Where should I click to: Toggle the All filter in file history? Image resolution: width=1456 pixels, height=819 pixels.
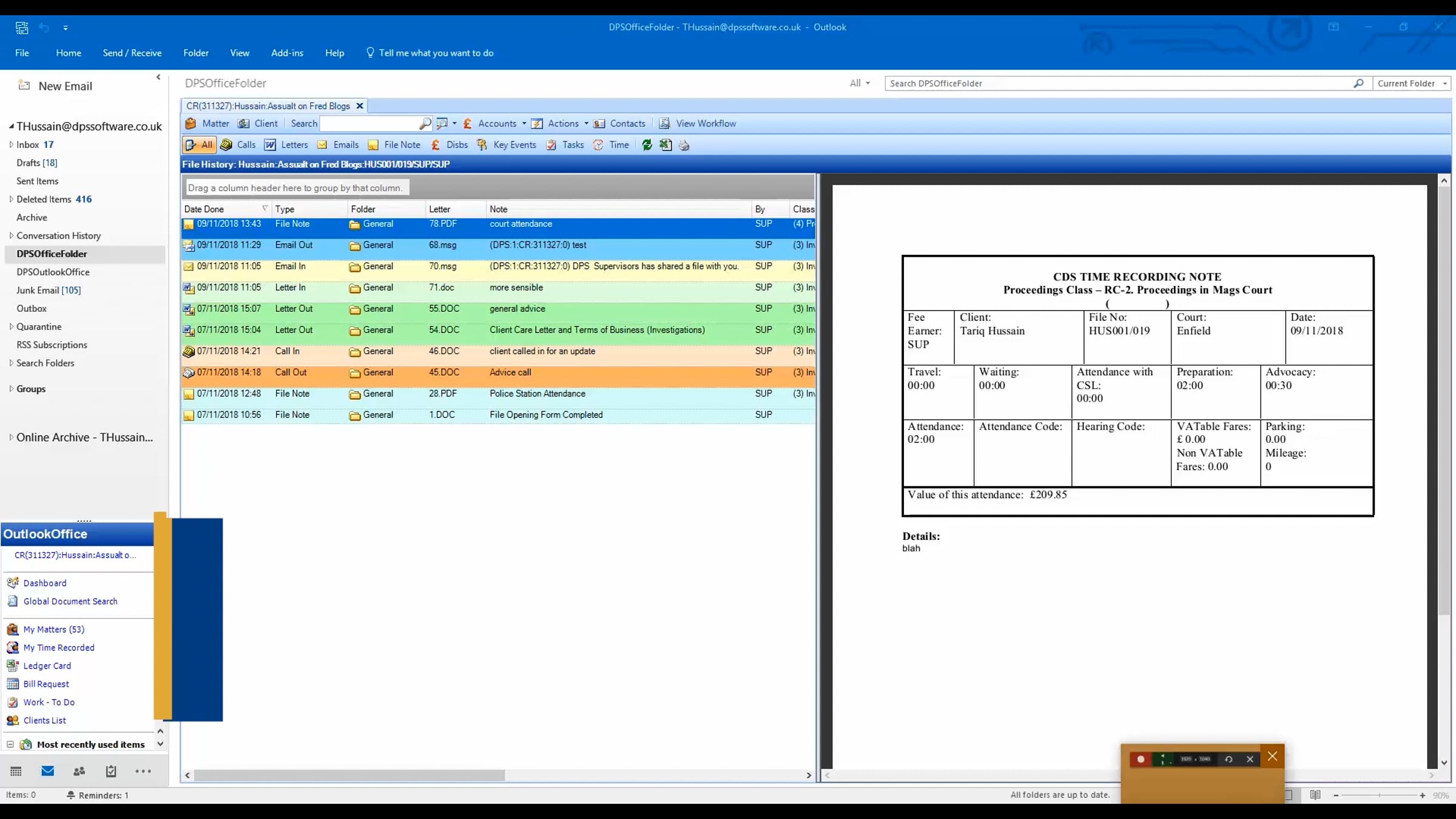point(198,145)
